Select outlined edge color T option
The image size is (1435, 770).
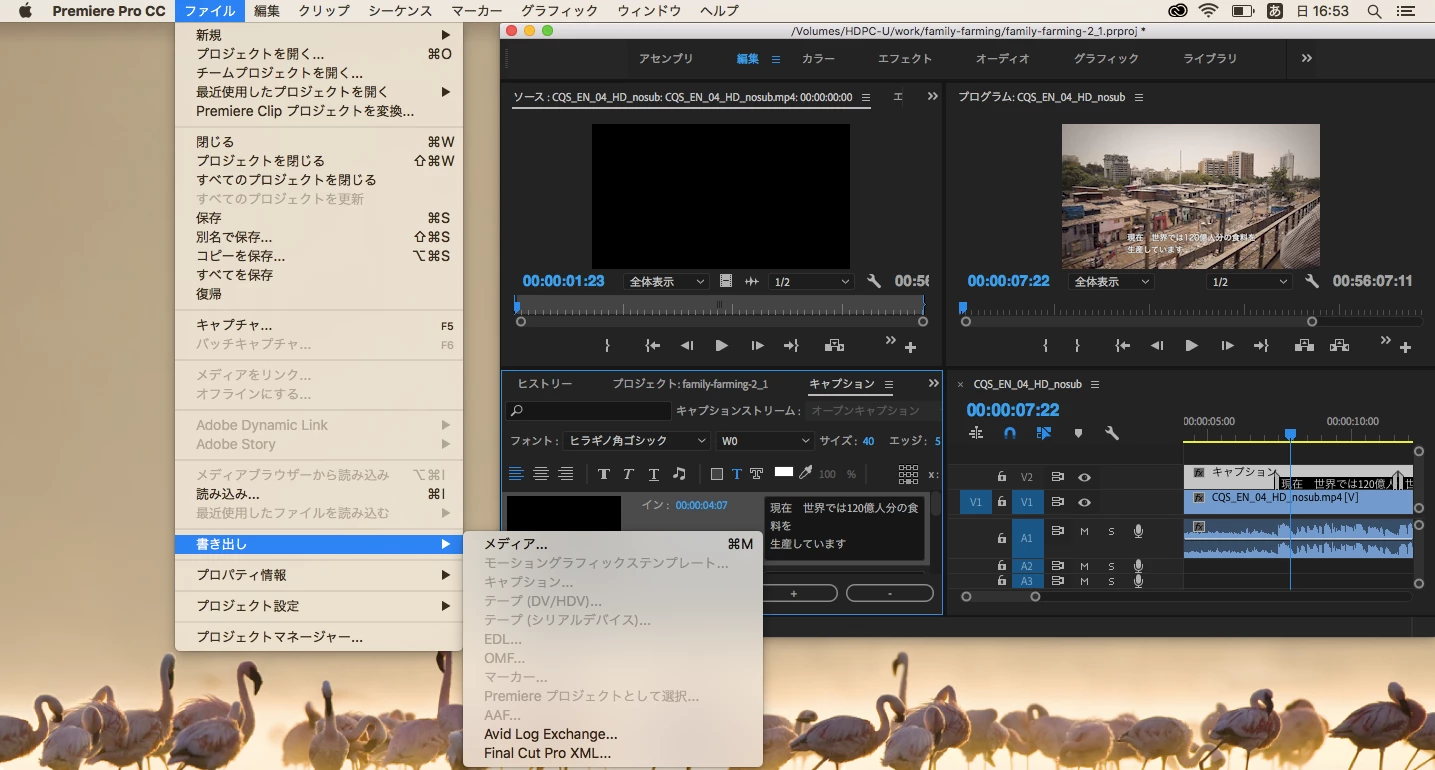[x=757, y=474]
